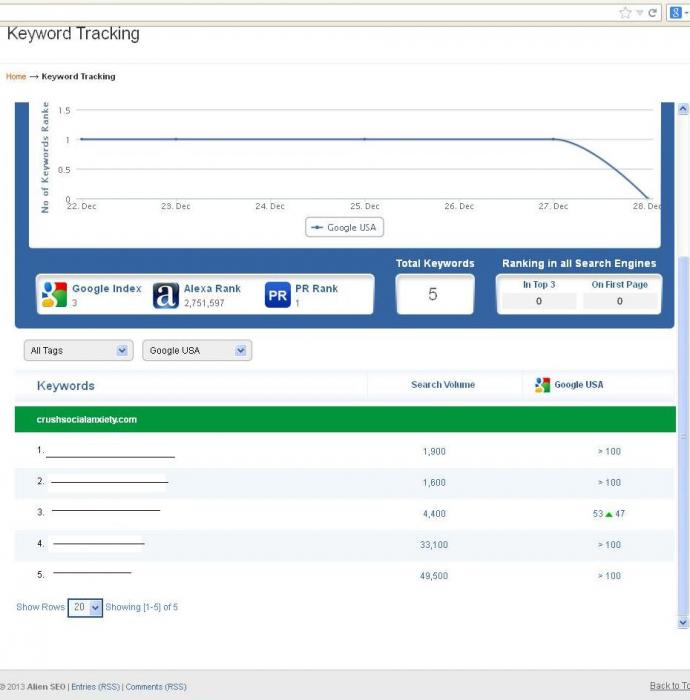Click the Showing [1-5] of 5 text
This screenshot has height=700, width=690.
[x=141, y=607]
